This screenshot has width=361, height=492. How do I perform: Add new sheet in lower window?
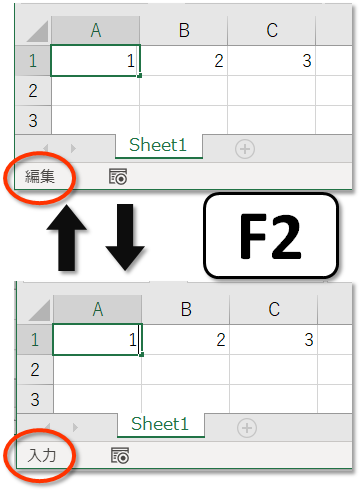[247, 428]
